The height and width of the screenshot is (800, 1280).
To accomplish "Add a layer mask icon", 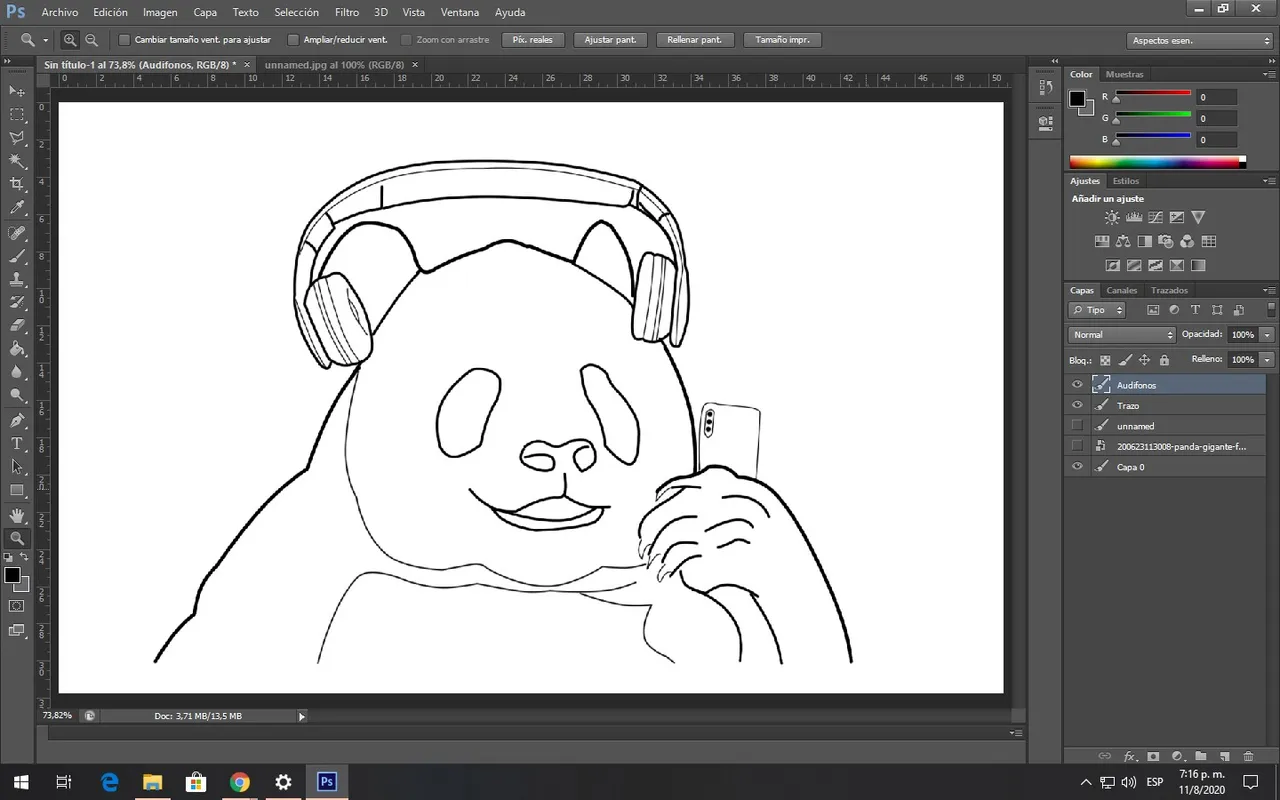I will coord(1152,757).
